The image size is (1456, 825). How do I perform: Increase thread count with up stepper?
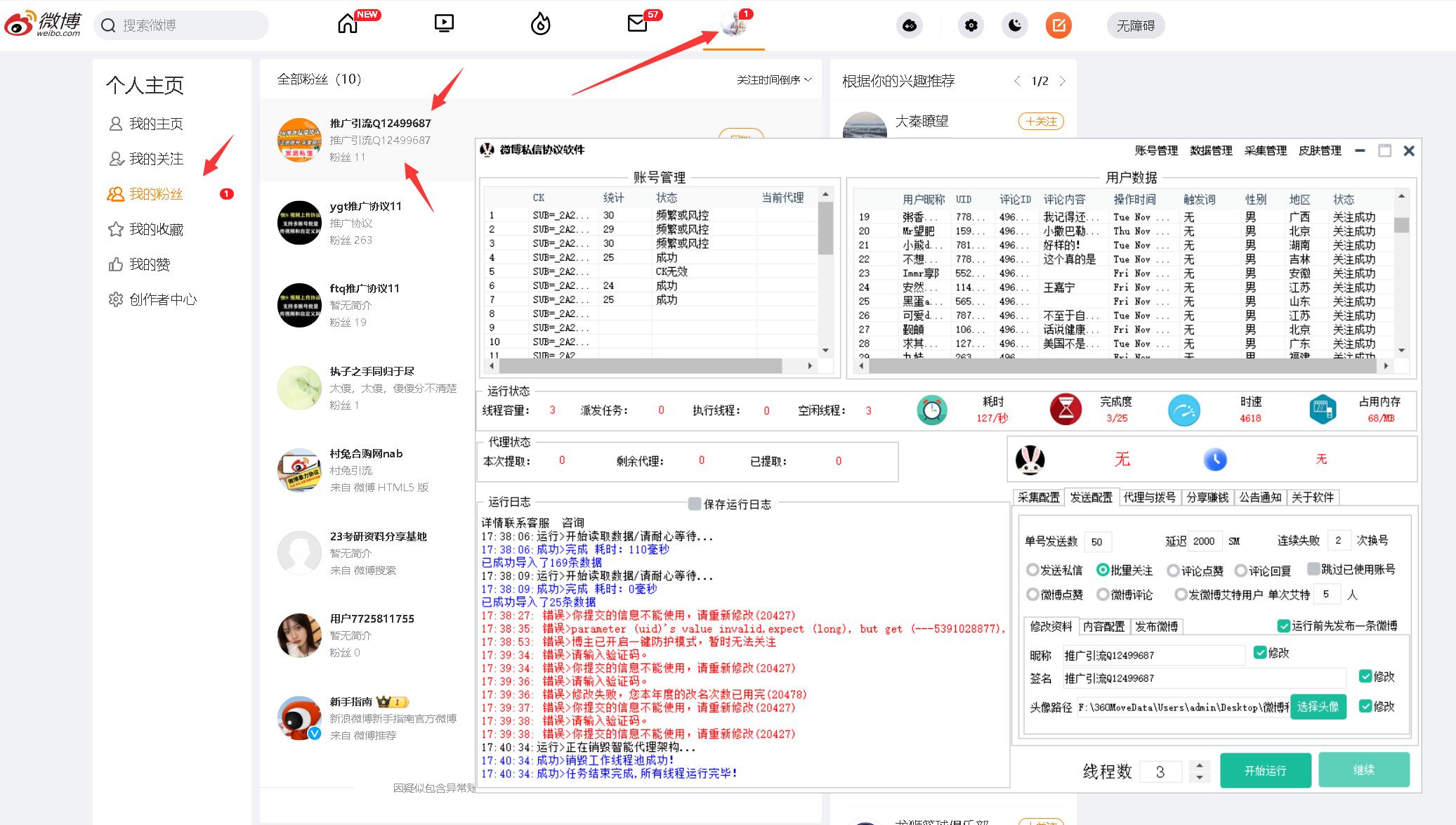point(1200,765)
